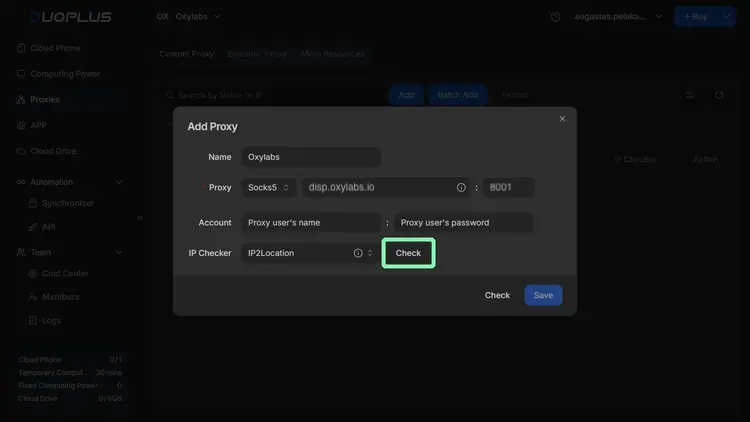This screenshot has height=422, width=750.
Task: Click the Proxy user's password field
Action: (x=463, y=222)
